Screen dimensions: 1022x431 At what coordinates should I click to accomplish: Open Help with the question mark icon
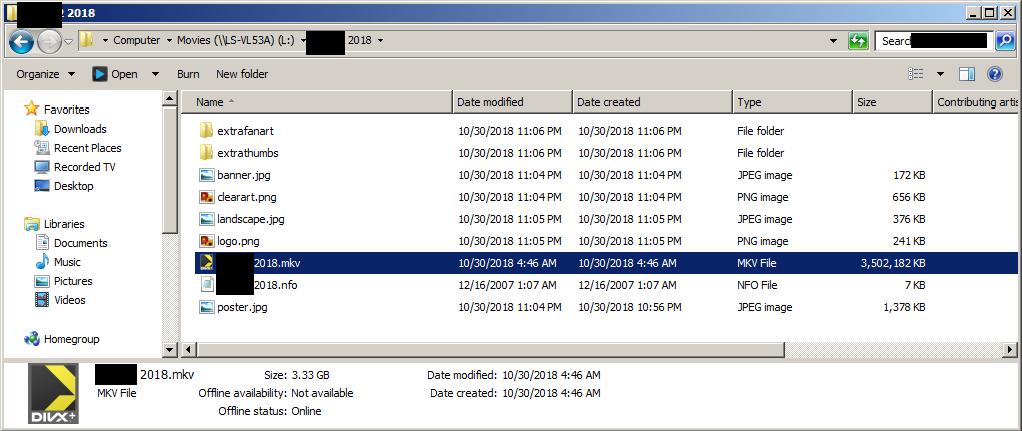click(995, 74)
